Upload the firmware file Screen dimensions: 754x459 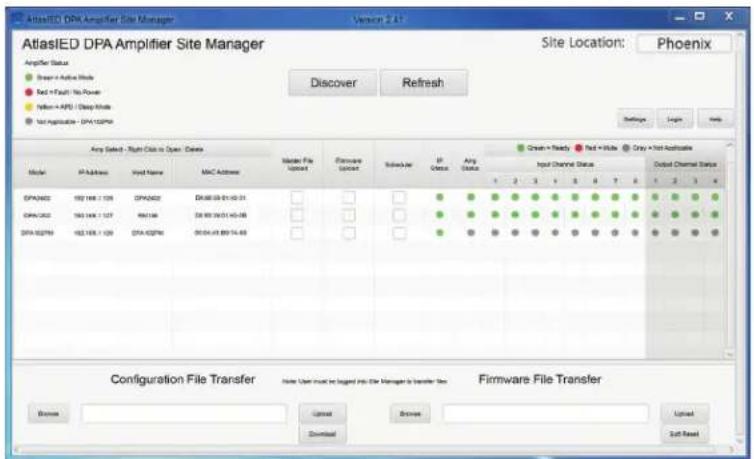[684, 413]
